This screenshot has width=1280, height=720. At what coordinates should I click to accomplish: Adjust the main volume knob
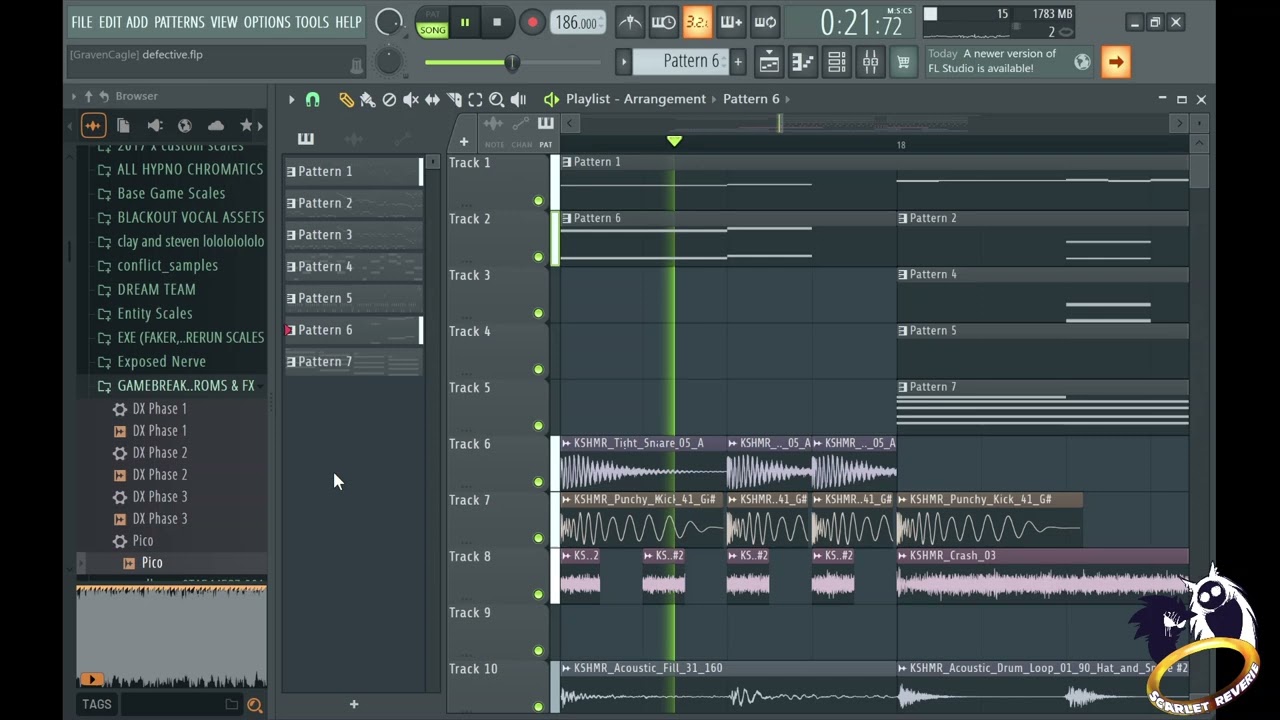[389, 22]
